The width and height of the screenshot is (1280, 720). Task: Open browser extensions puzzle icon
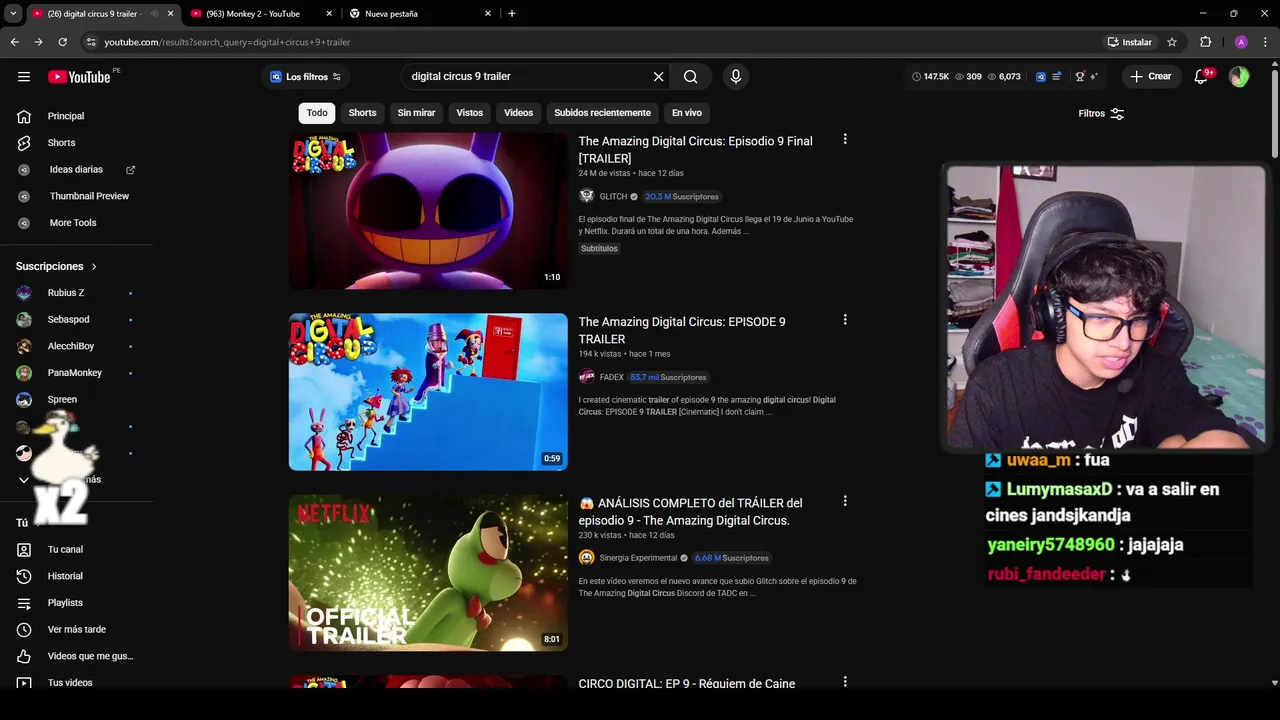click(x=1205, y=42)
